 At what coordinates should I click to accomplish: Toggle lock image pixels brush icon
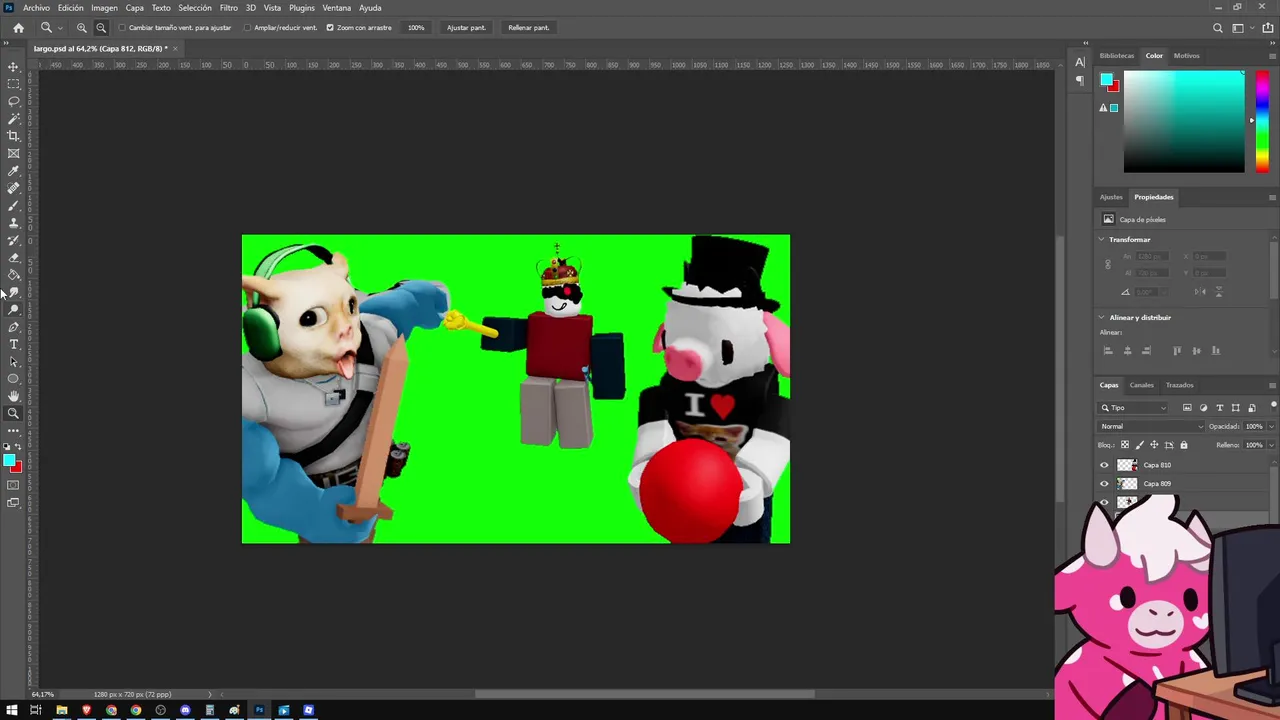click(x=1140, y=445)
